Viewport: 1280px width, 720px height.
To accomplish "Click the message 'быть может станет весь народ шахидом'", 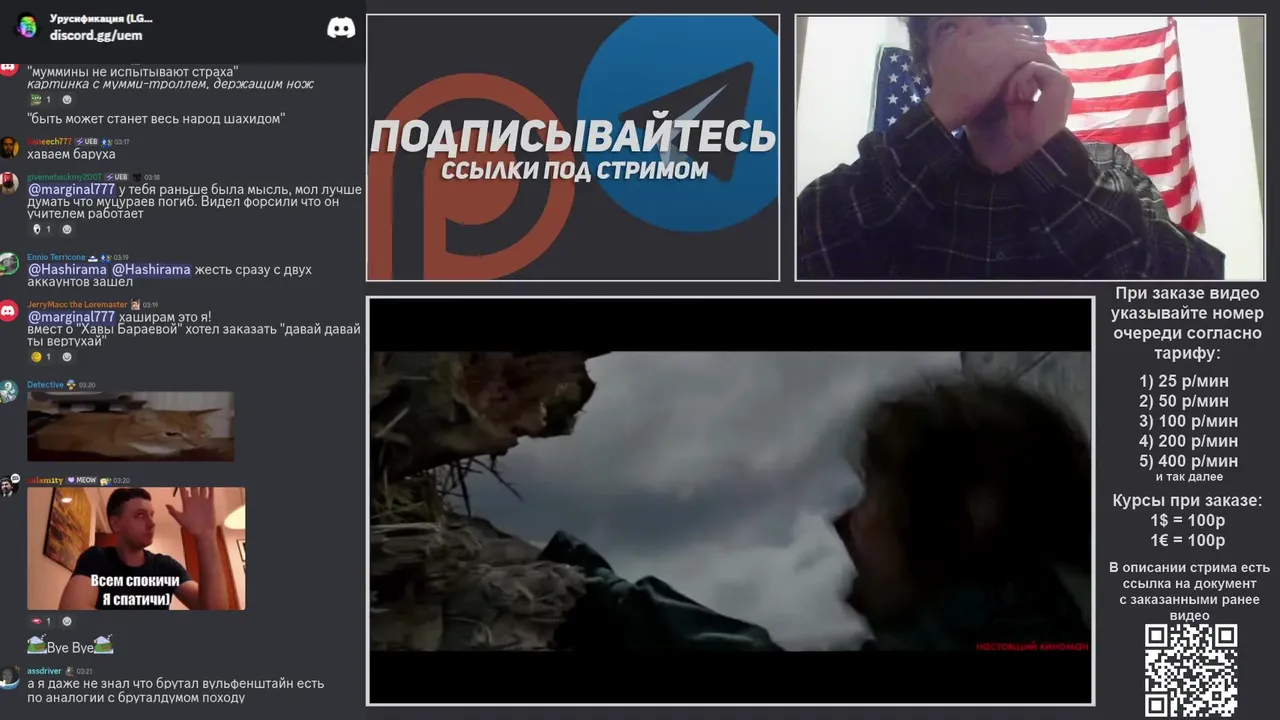I will click(157, 119).
